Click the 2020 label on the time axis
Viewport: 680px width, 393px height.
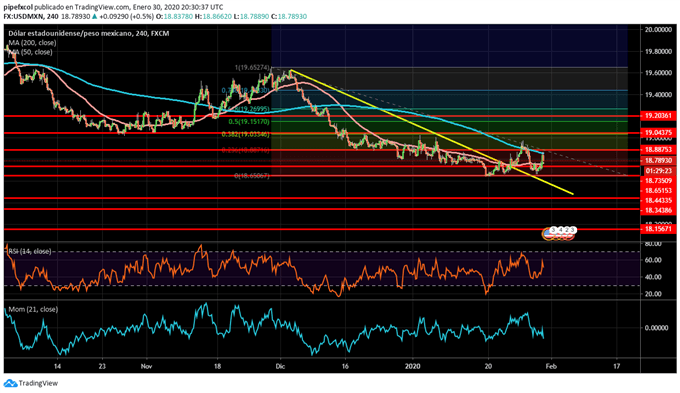(x=413, y=367)
